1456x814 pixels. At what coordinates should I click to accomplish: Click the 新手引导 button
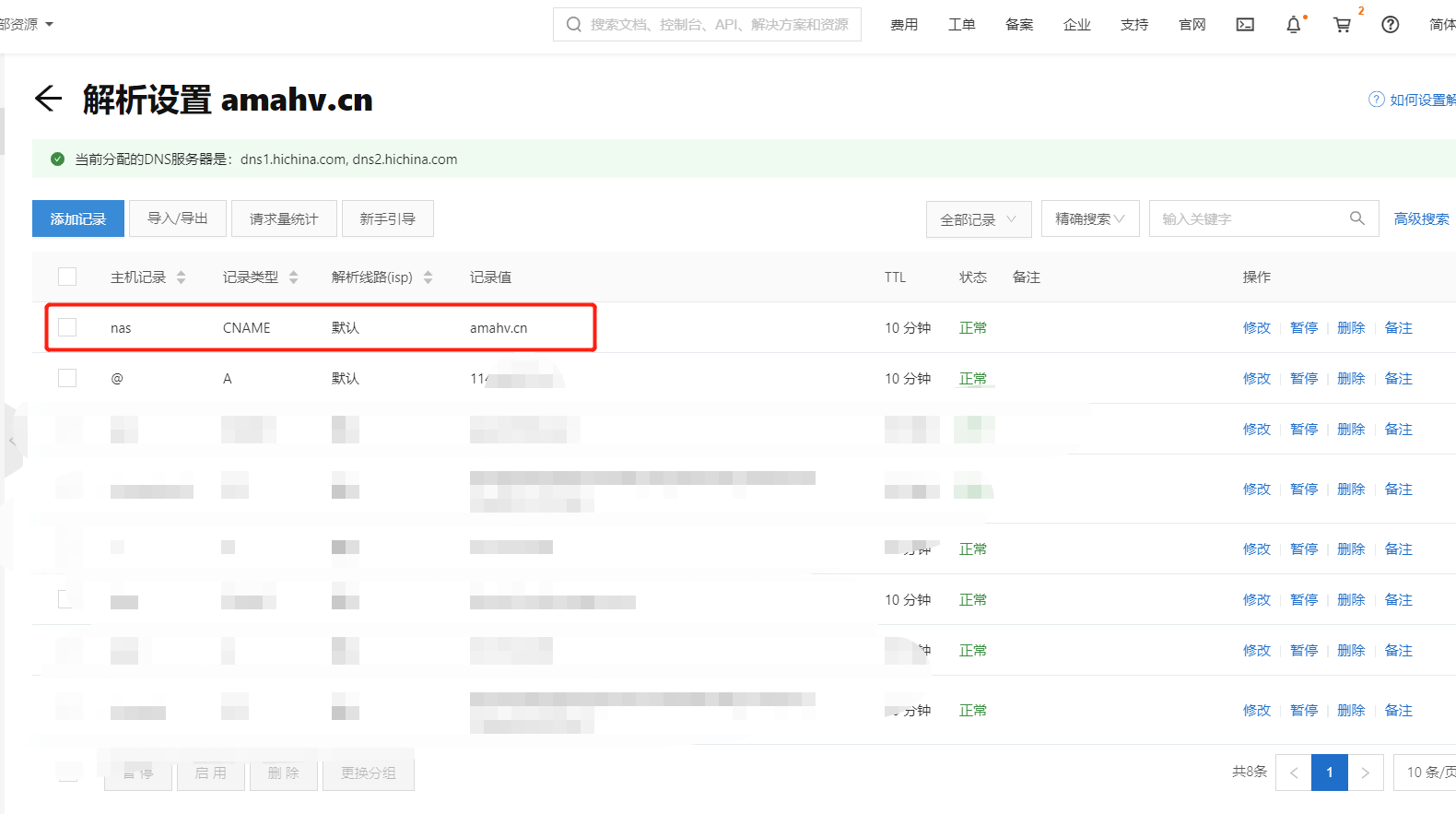[388, 218]
